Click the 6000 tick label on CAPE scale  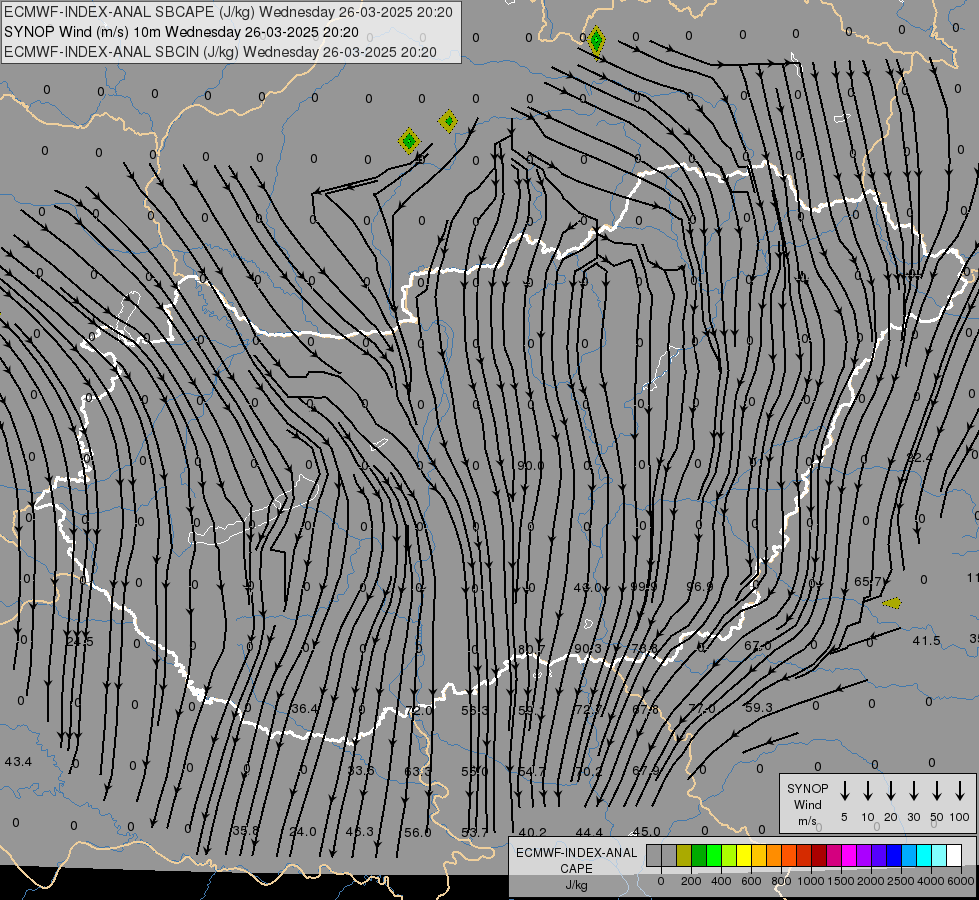pyautogui.click(x=961, y=881)
